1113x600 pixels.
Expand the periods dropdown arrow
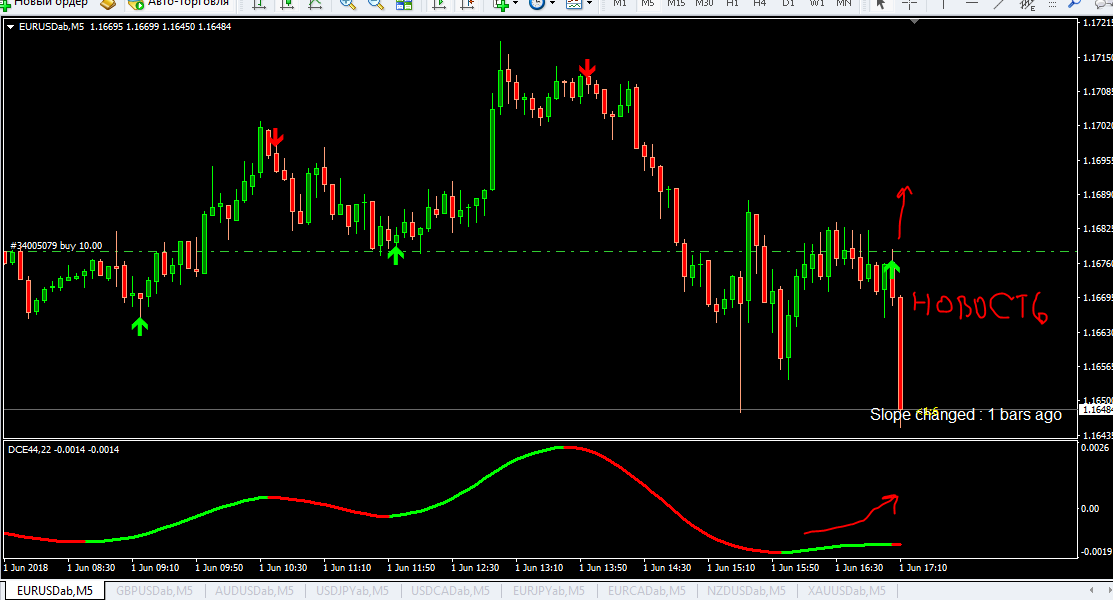[x=552, y=4]
